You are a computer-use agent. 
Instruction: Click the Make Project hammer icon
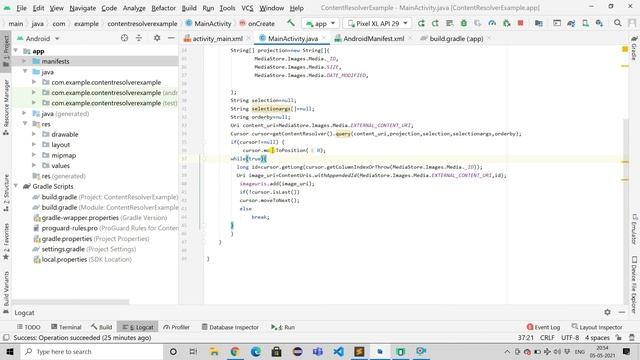tap(291, 23)
